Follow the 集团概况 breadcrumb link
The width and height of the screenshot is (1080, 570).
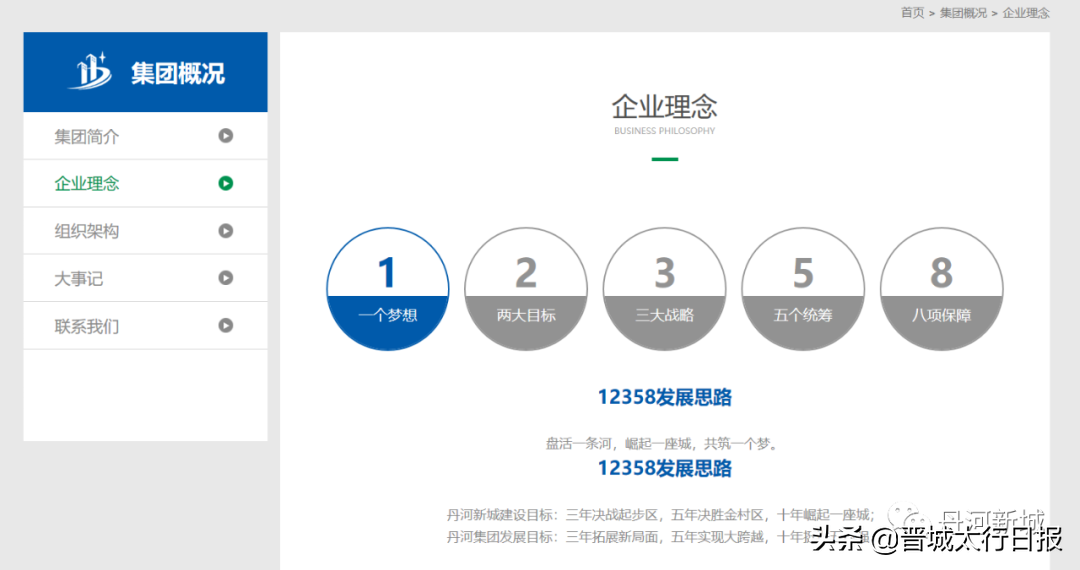pyautogui.click(x=963, y=12)
